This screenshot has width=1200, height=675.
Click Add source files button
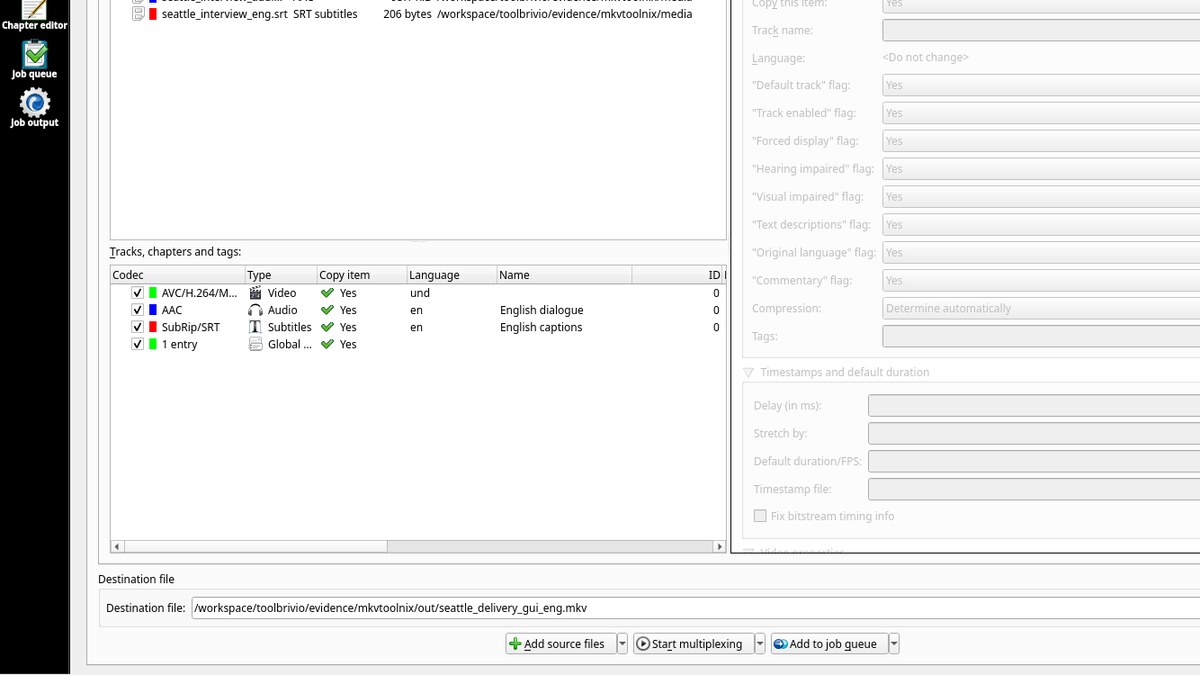point(561,644)
